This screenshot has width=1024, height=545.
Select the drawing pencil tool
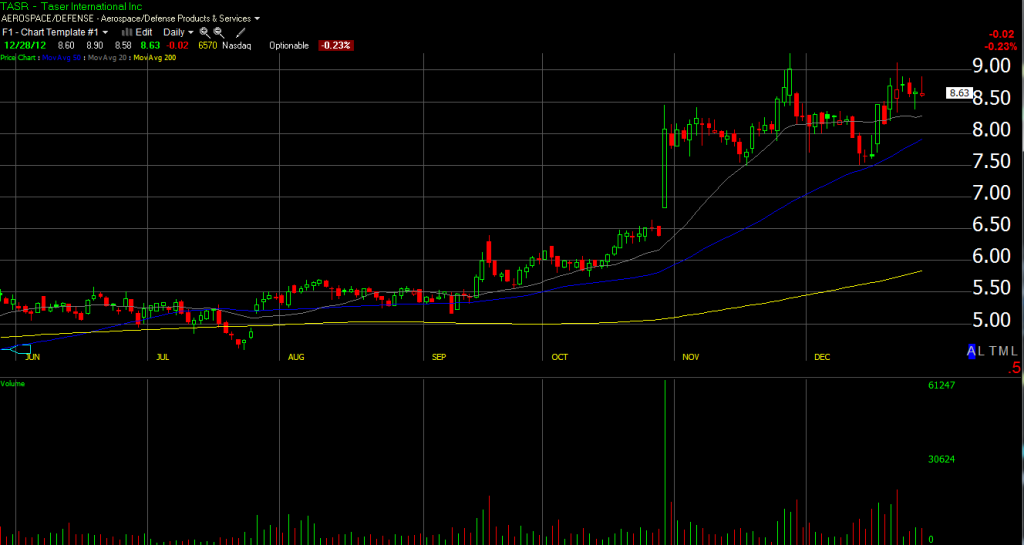coord(240,32)
